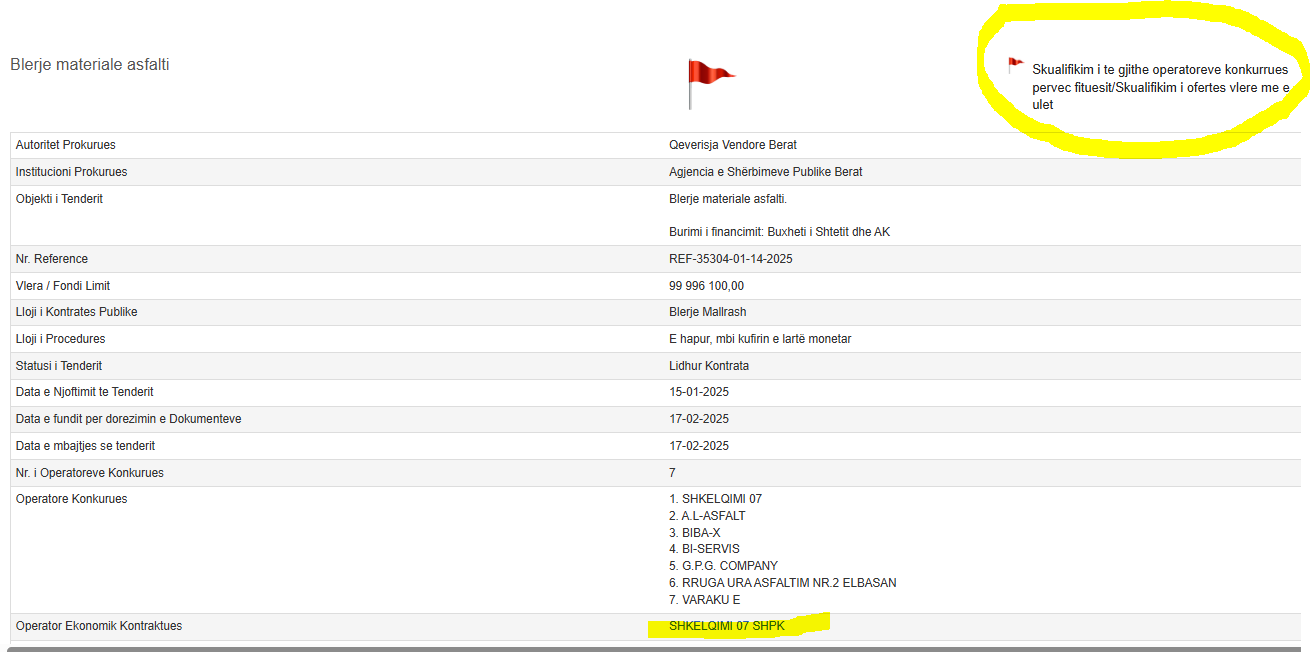Select the announcement date 15-01-2025
The image size is (1310, 652).
pos(699,392)
